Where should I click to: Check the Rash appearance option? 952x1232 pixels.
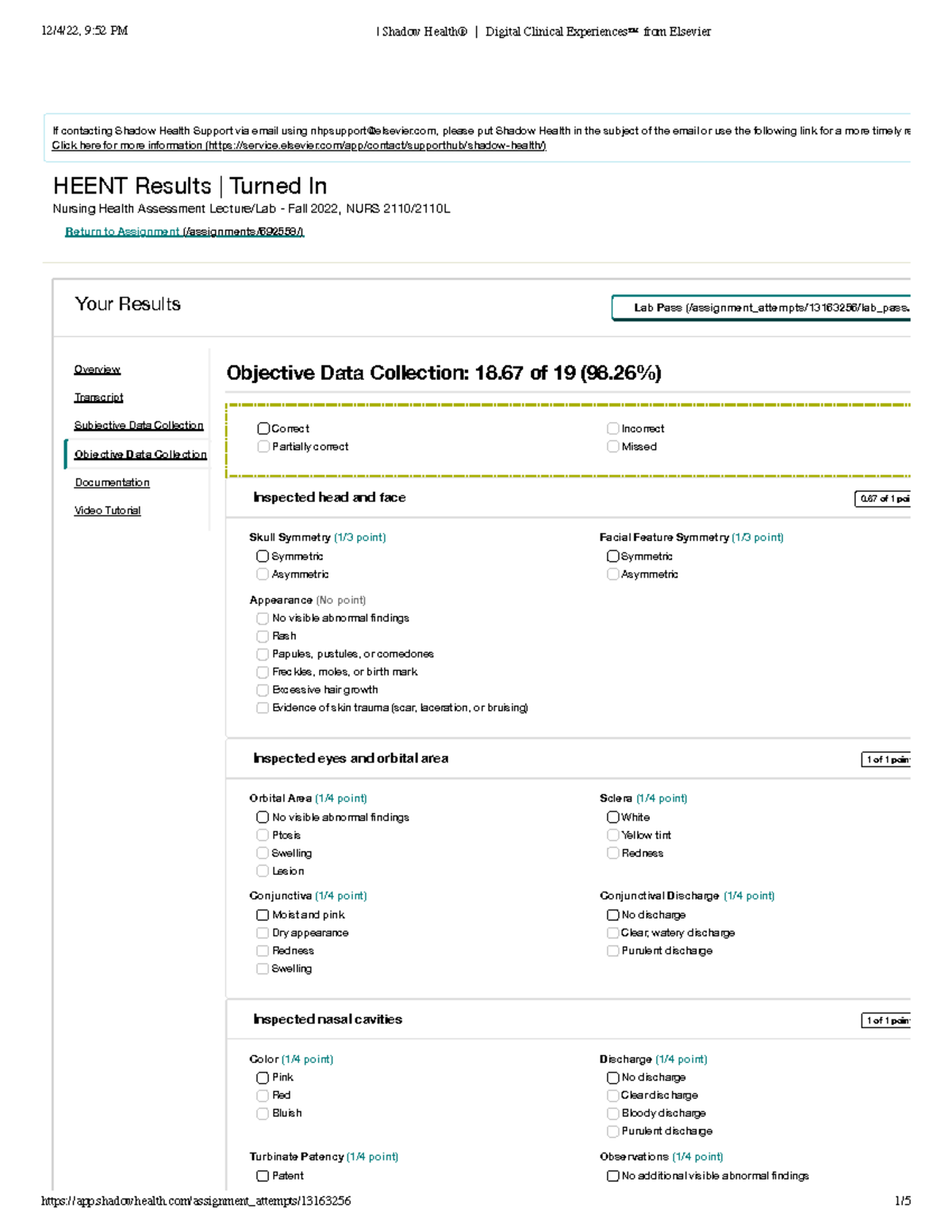tap(263, 635)
